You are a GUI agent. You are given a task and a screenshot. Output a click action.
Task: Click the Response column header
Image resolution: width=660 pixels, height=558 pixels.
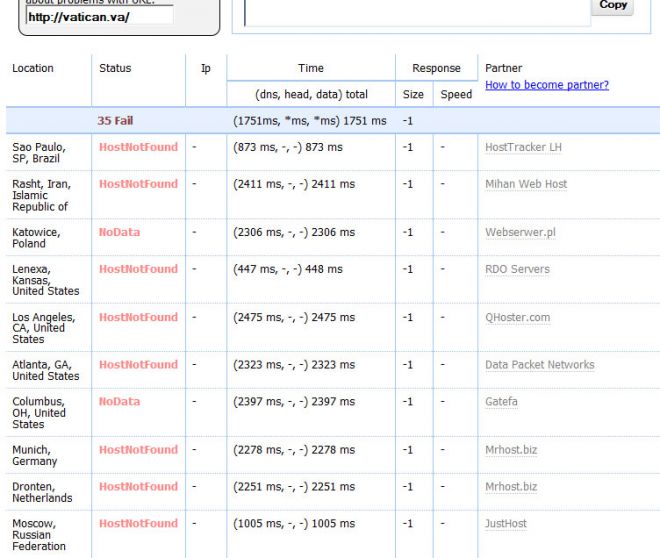click(436, 69)
